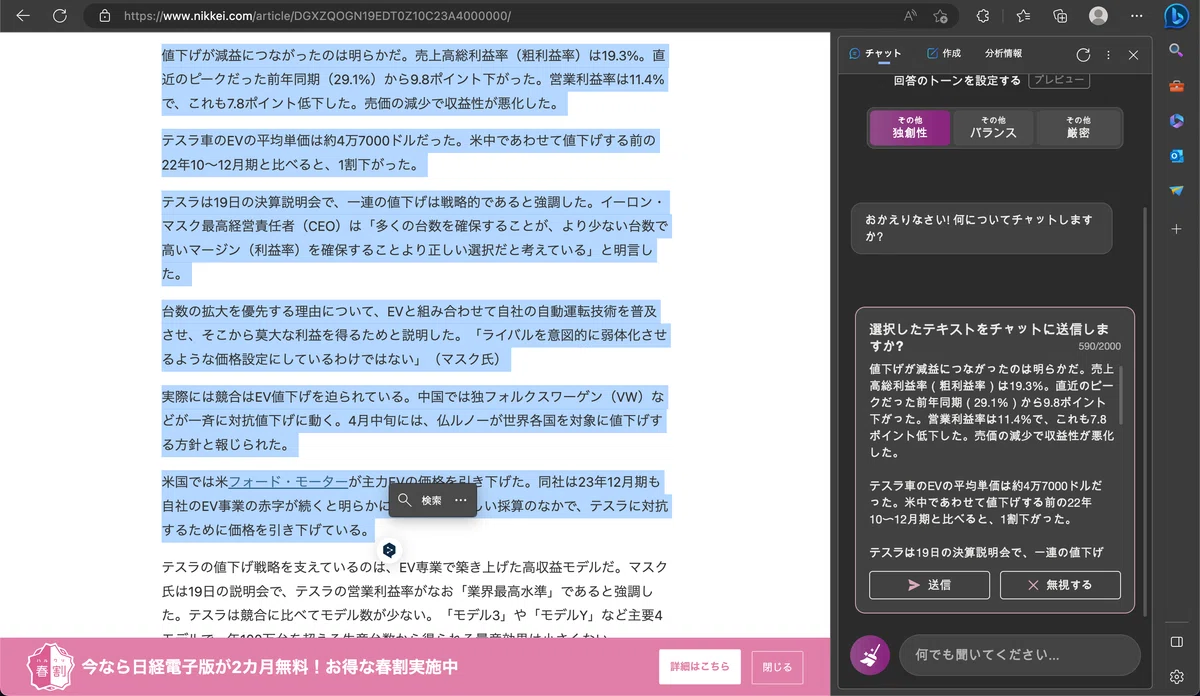Focus the 何でも聞いてください chat input

point(1020,656)
